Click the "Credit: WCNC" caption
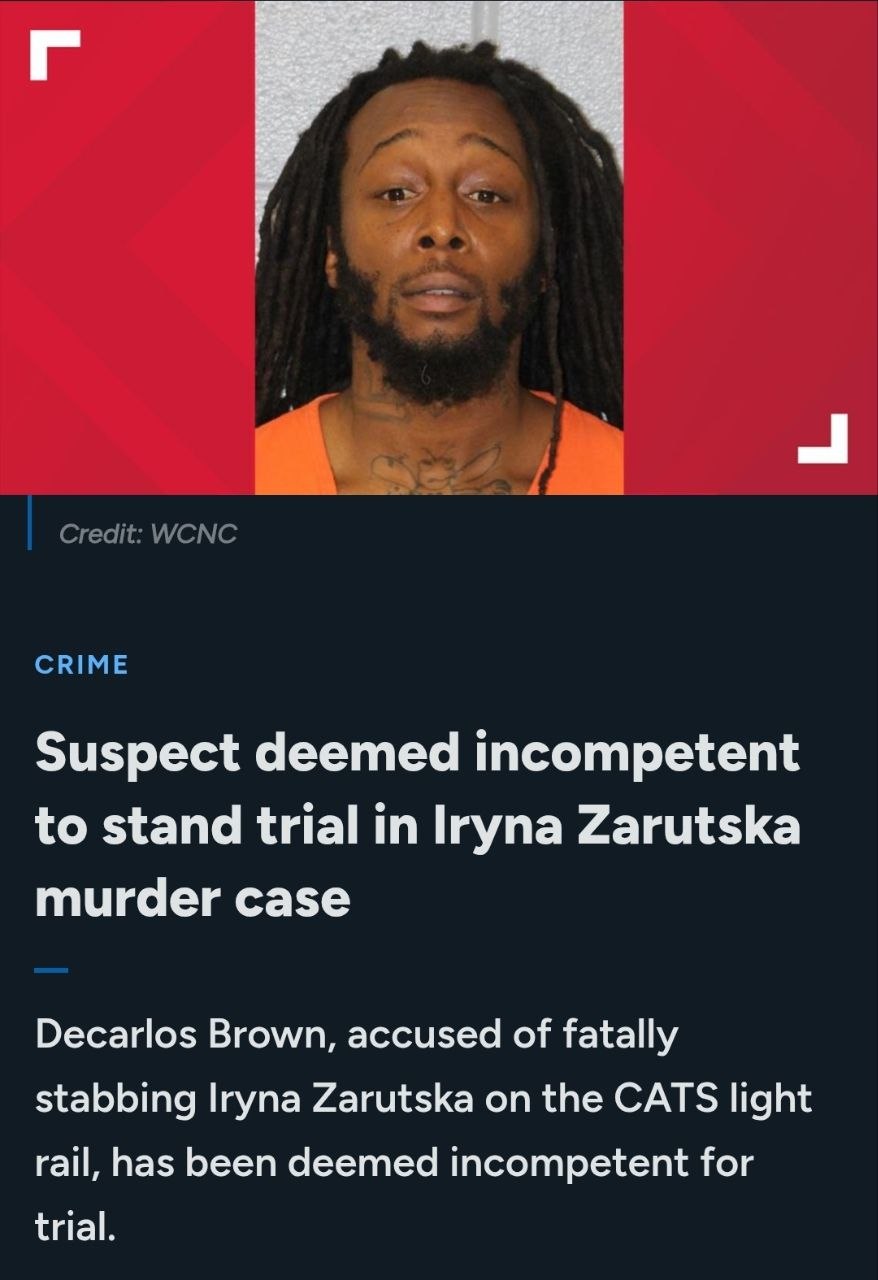 [148, 534]
